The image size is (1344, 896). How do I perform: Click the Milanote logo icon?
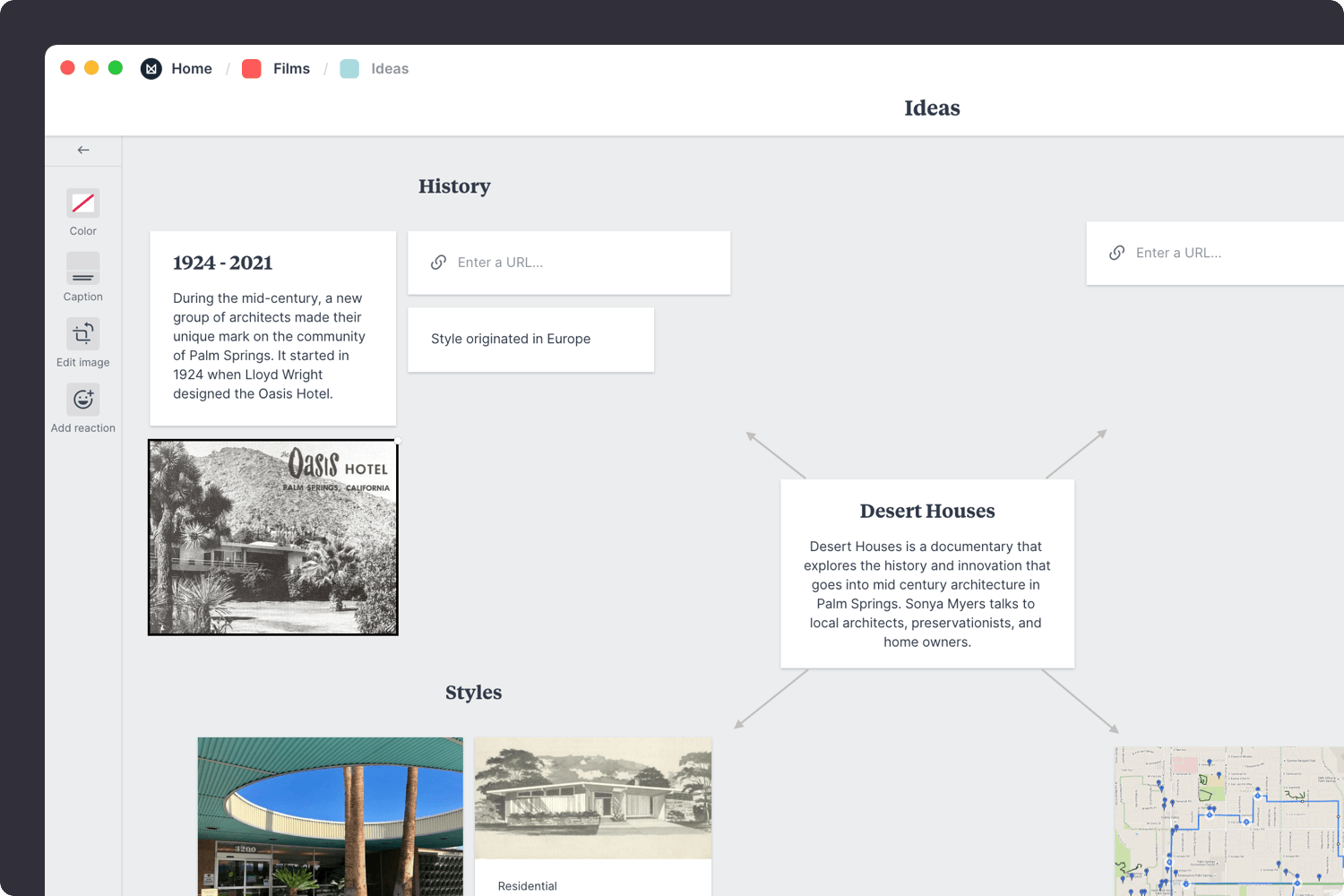coord(151,68)
